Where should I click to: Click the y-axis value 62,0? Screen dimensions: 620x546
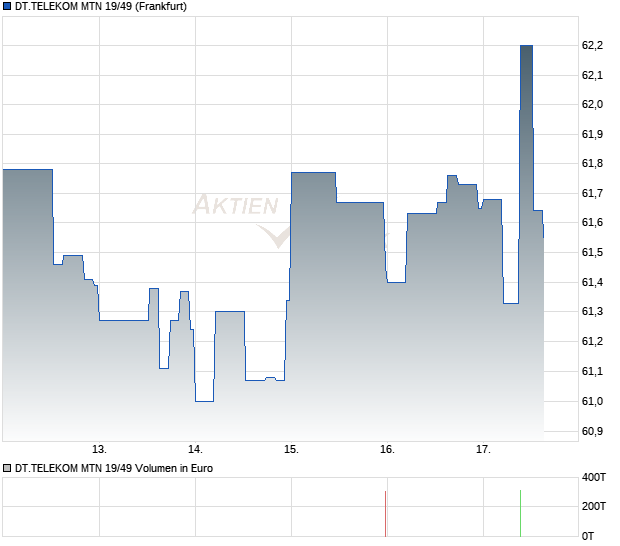pos(592,104)
